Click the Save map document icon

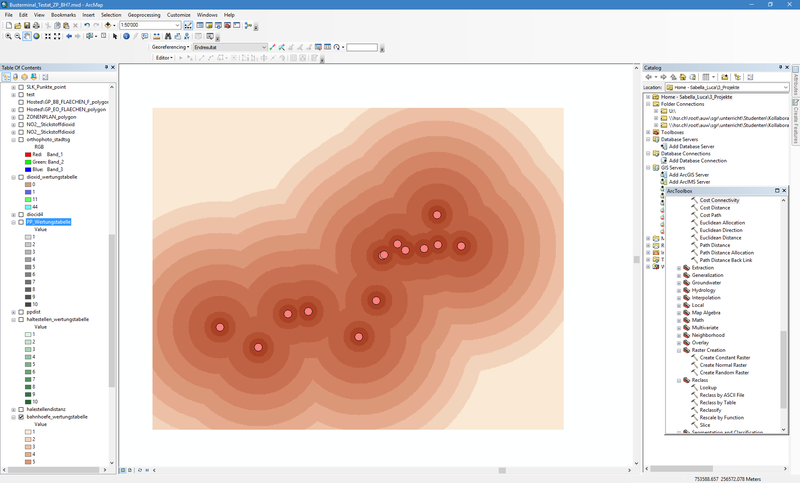coord(29,25)
